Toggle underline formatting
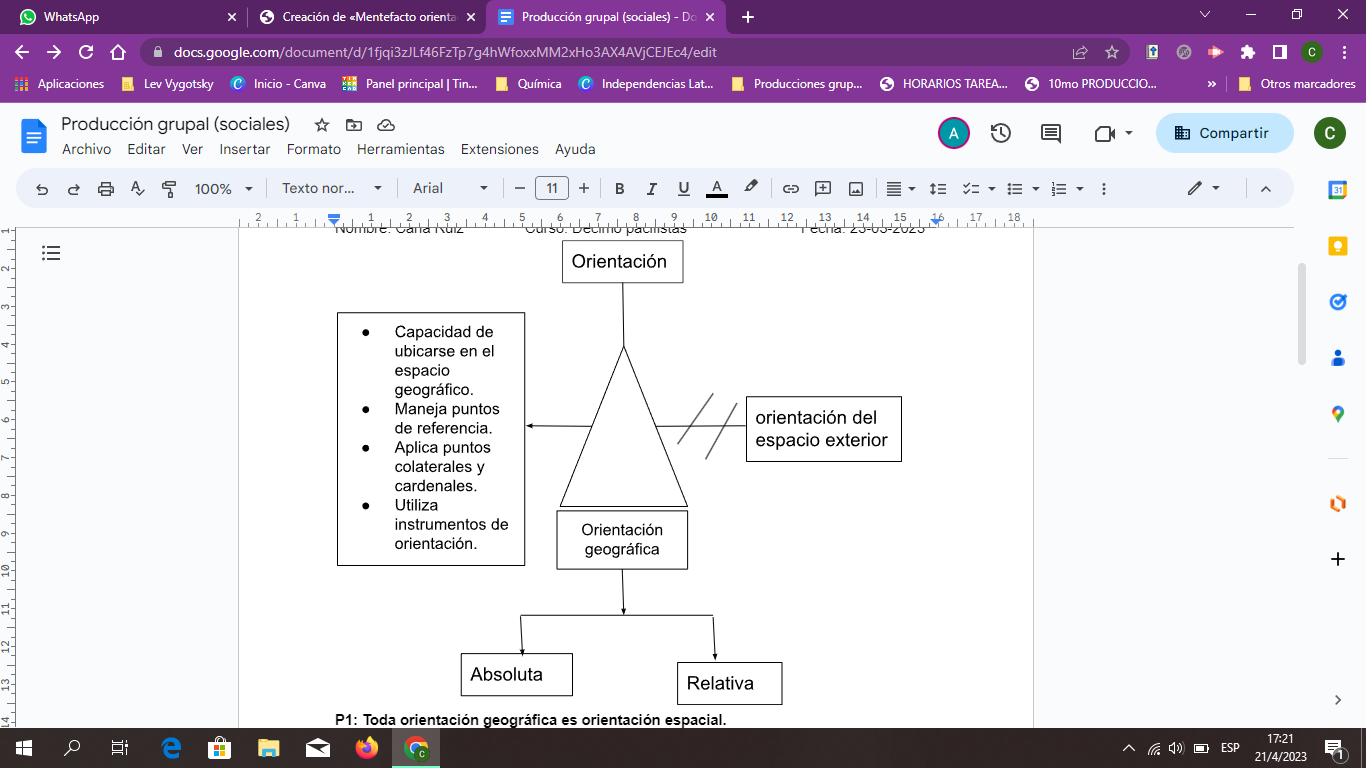This screenshot has height=768, width=1366. [x=684, y=189]
